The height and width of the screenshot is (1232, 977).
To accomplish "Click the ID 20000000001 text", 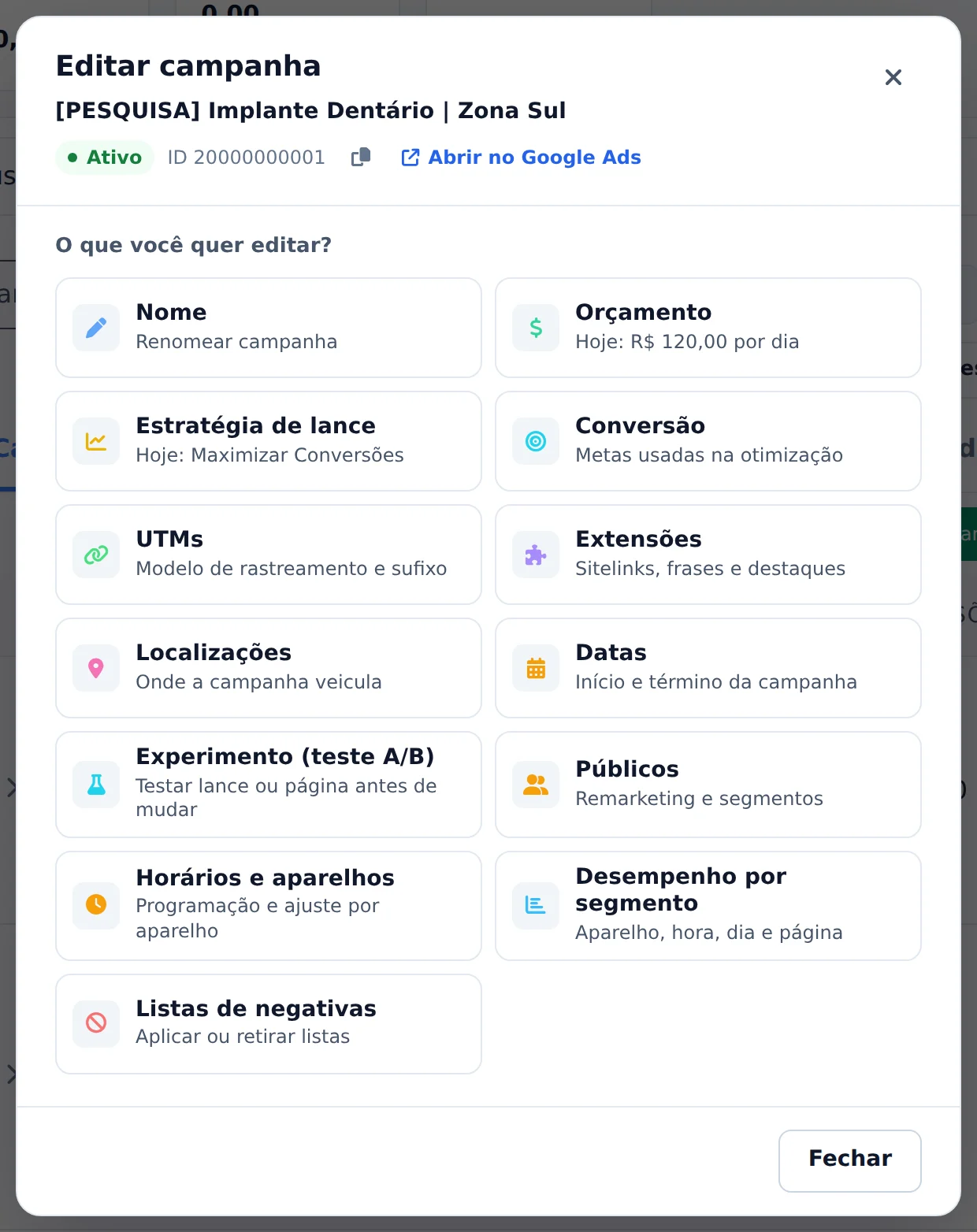I will [x=246, y=158].
